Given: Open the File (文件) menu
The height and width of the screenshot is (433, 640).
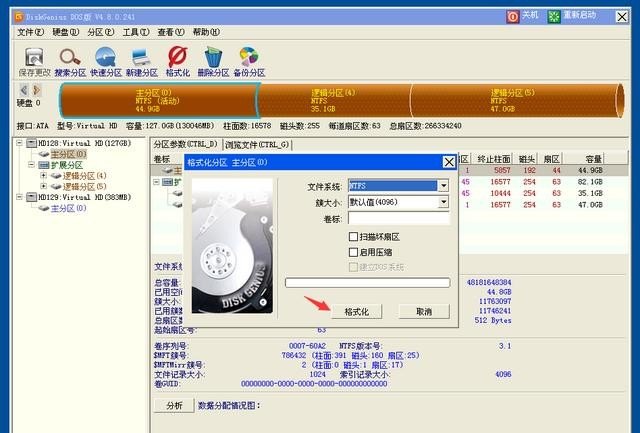Looking at the screenshot, I should pos(30,32).
